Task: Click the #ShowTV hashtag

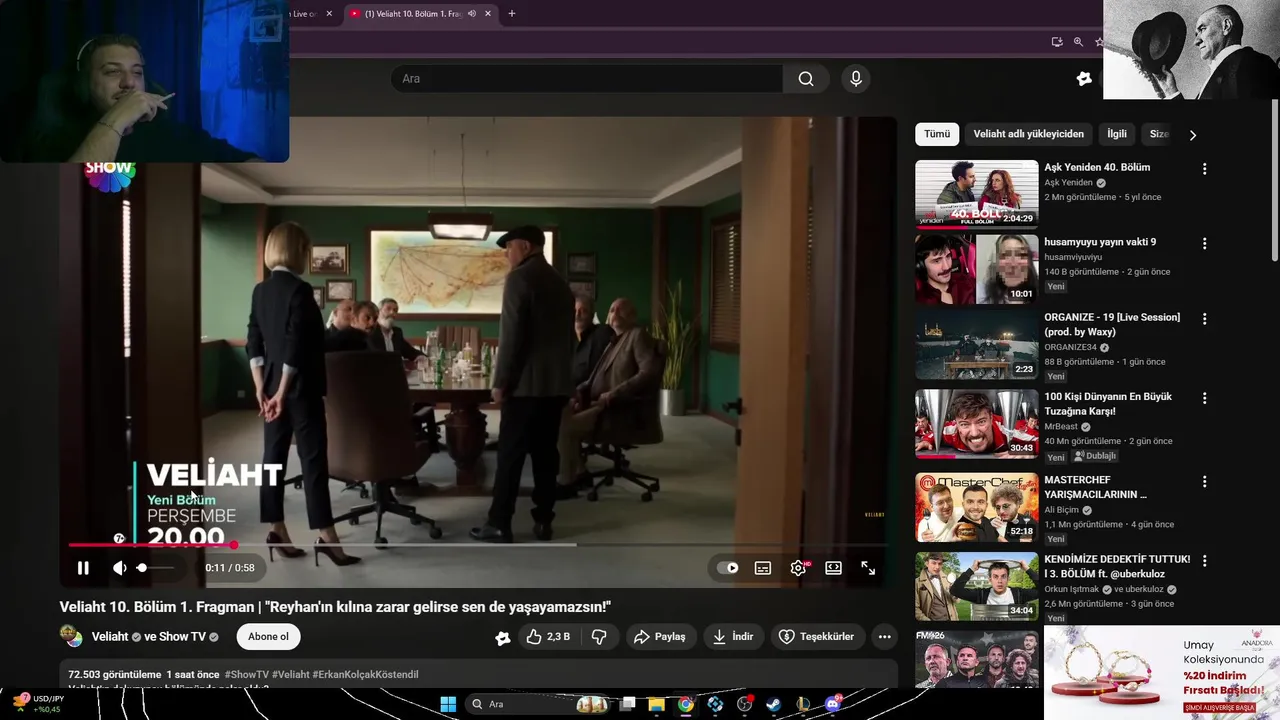Action: tap(246, 675)
